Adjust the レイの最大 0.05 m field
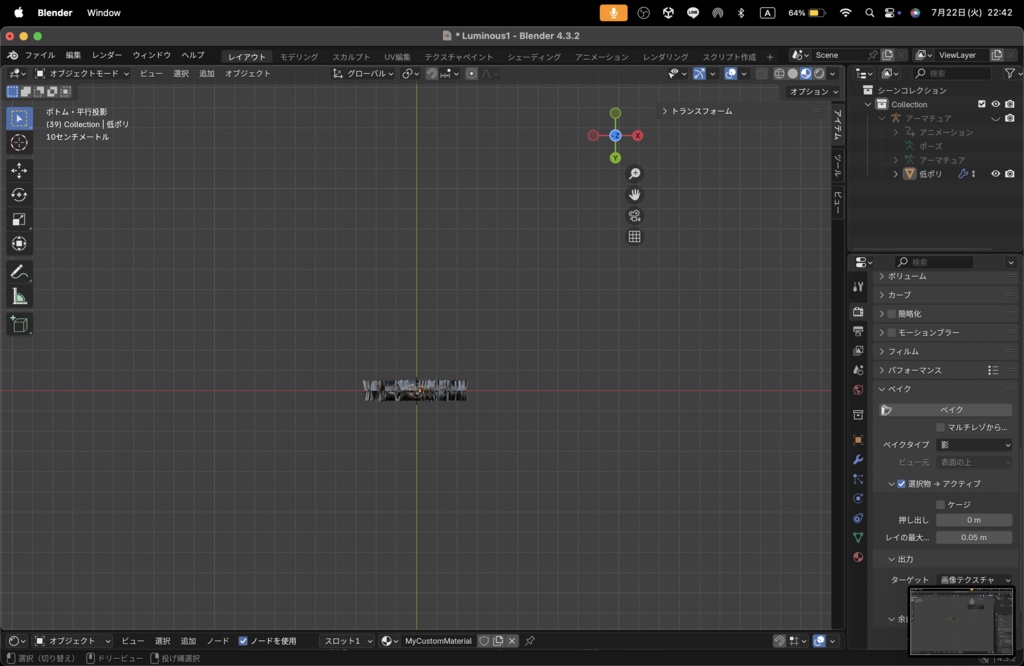This screenshot has height=666, width=1024. 974,537
